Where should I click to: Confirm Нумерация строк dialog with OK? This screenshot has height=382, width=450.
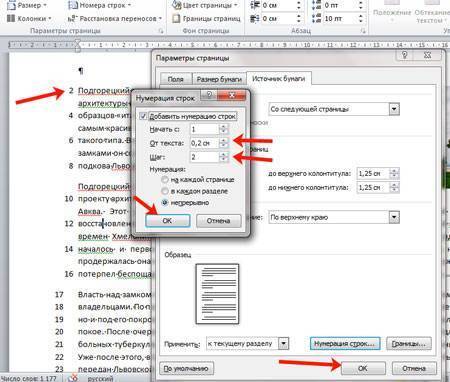click(x=168, y=221)
